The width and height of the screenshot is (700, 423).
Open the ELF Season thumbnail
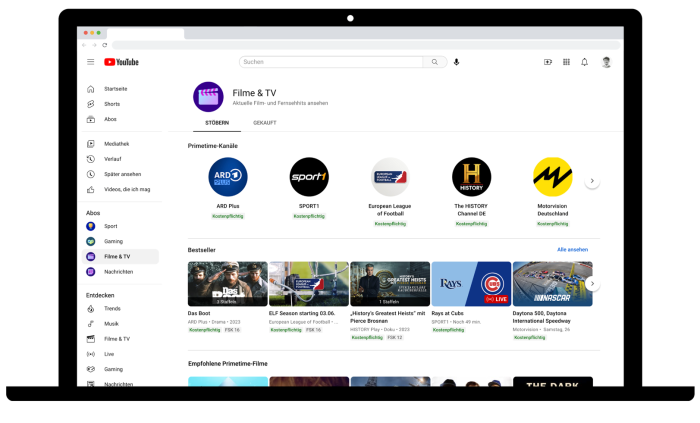(309, 284)
